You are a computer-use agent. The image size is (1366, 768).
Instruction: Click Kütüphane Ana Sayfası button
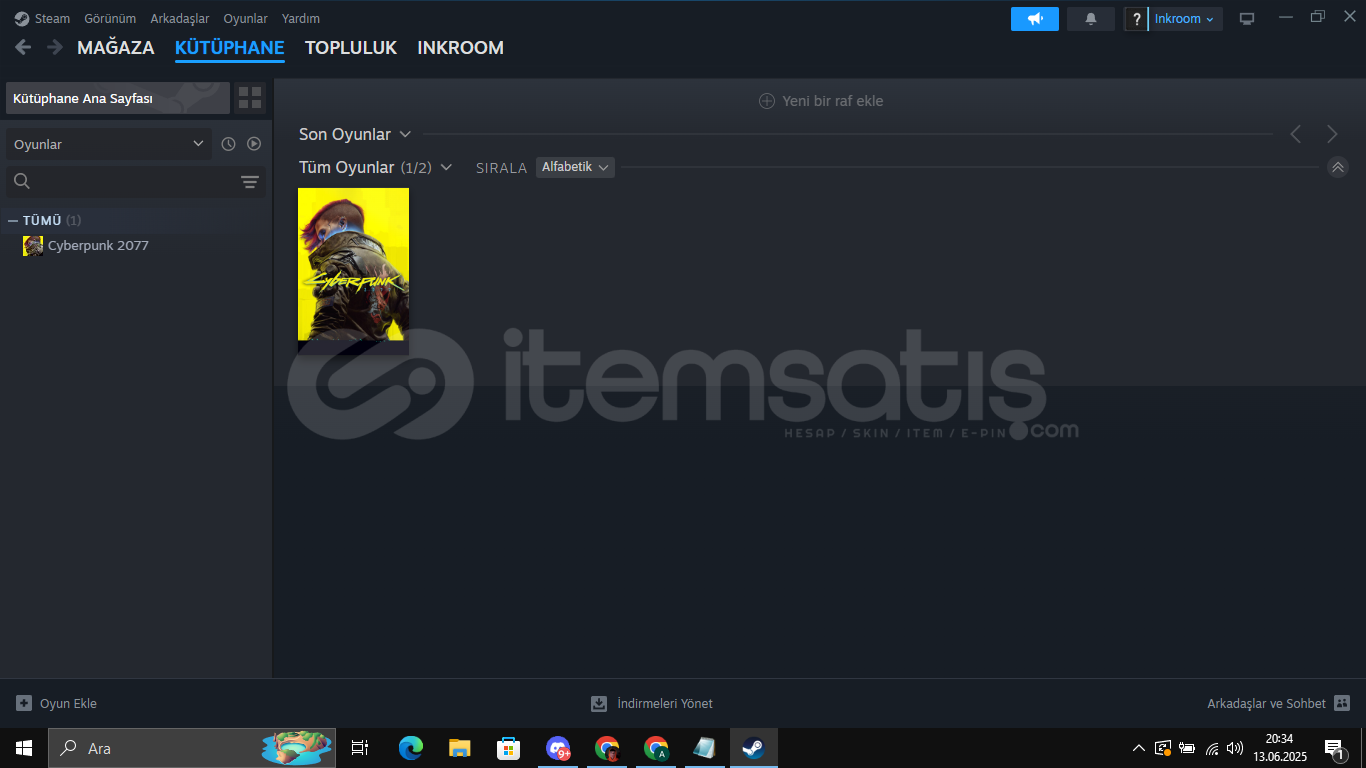(x=118, y=98)
